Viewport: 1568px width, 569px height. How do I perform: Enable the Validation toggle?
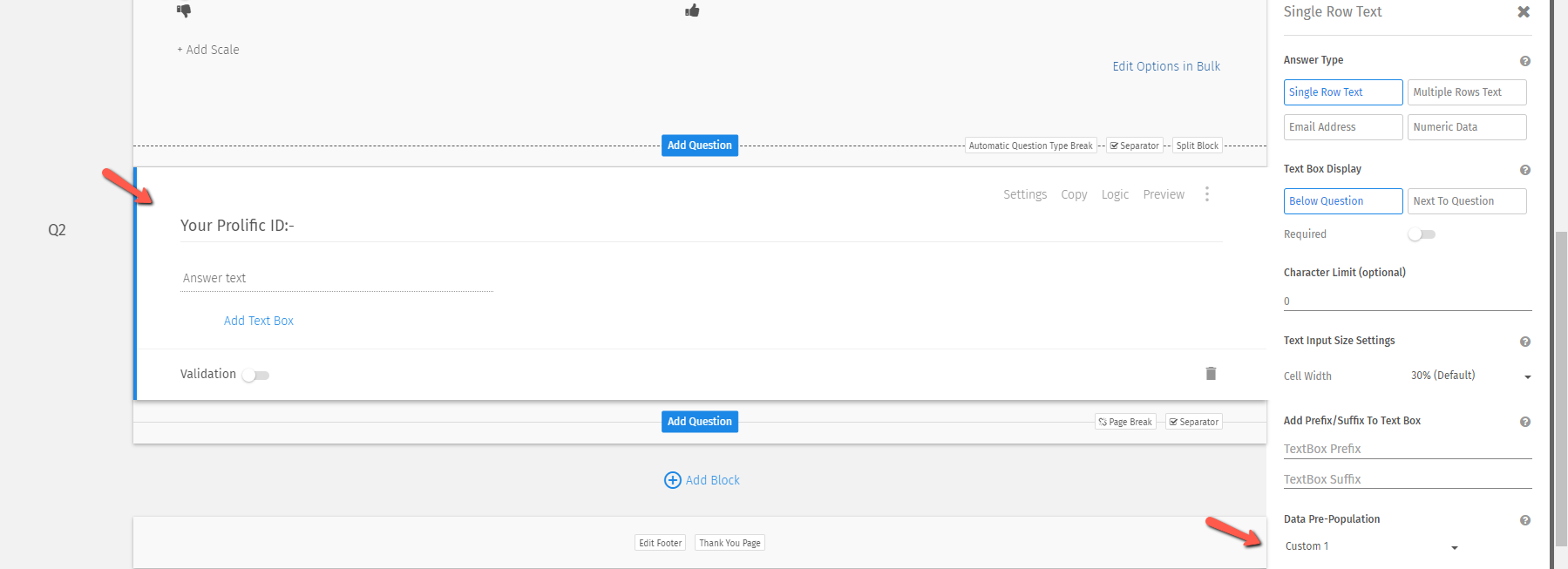click(255, 376)
